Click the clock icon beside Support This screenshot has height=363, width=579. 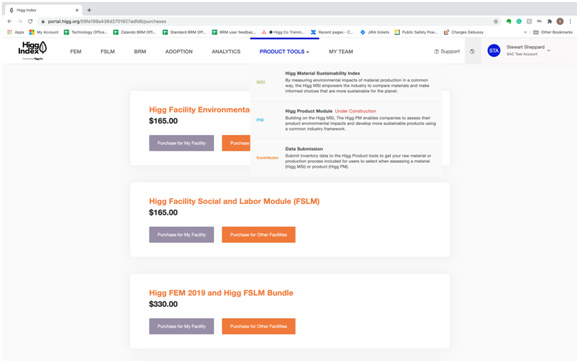tap(472, 51)
